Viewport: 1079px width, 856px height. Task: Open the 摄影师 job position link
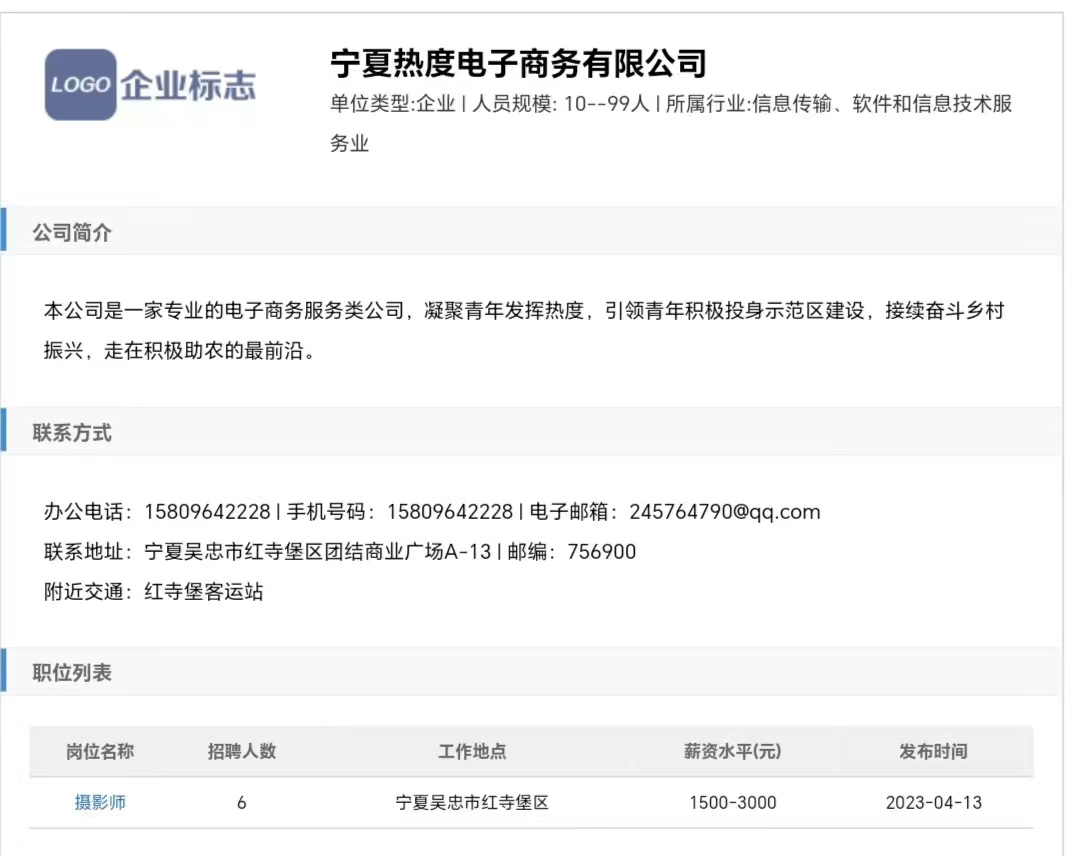(x=100, y=802)
